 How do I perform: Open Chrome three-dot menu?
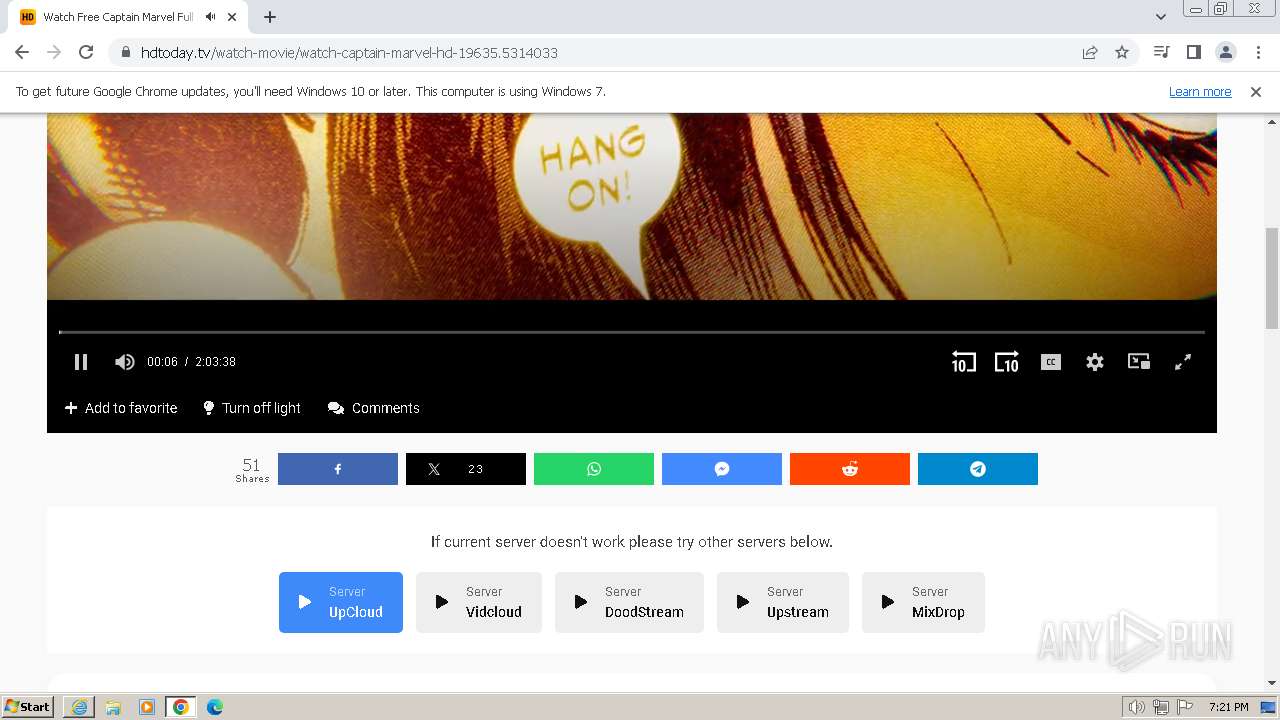1257,52
